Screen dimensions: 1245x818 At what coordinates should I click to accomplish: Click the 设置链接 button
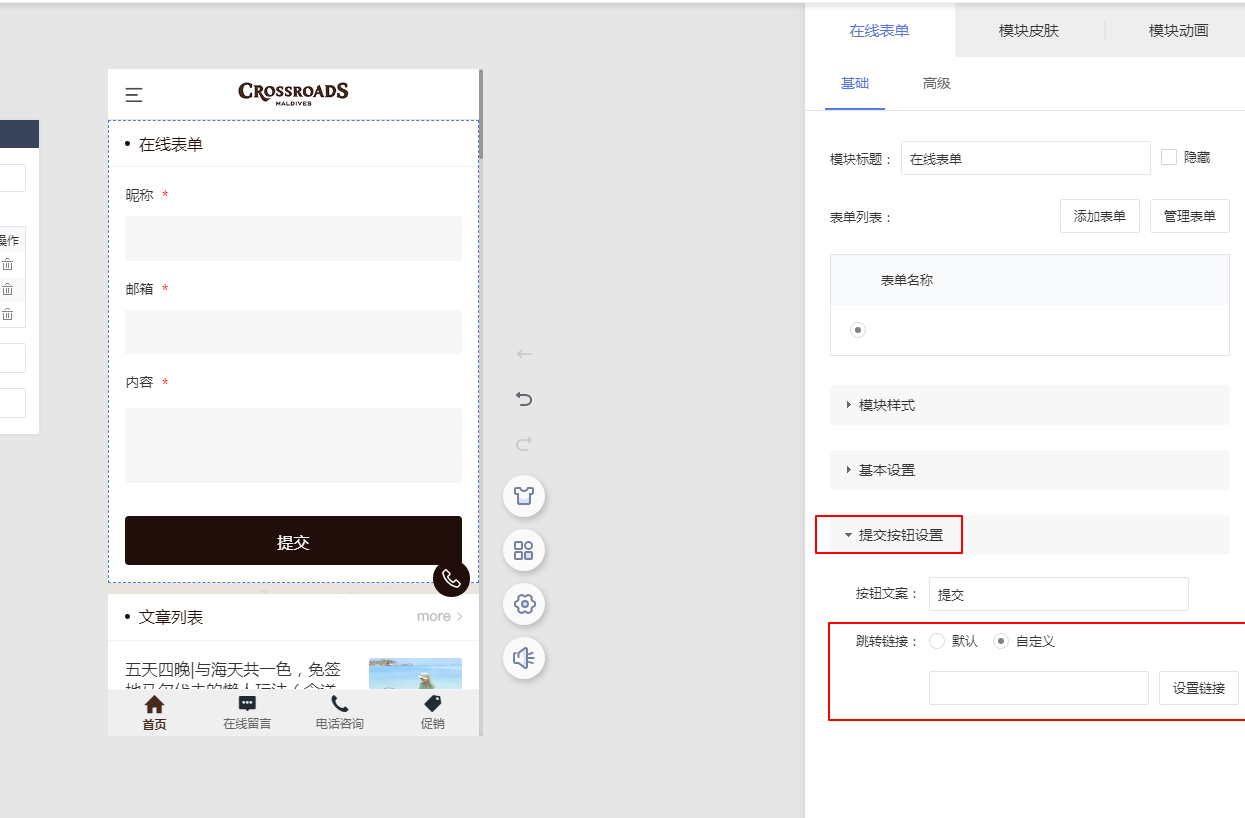pyautogui.click(x=1198, y=688)
